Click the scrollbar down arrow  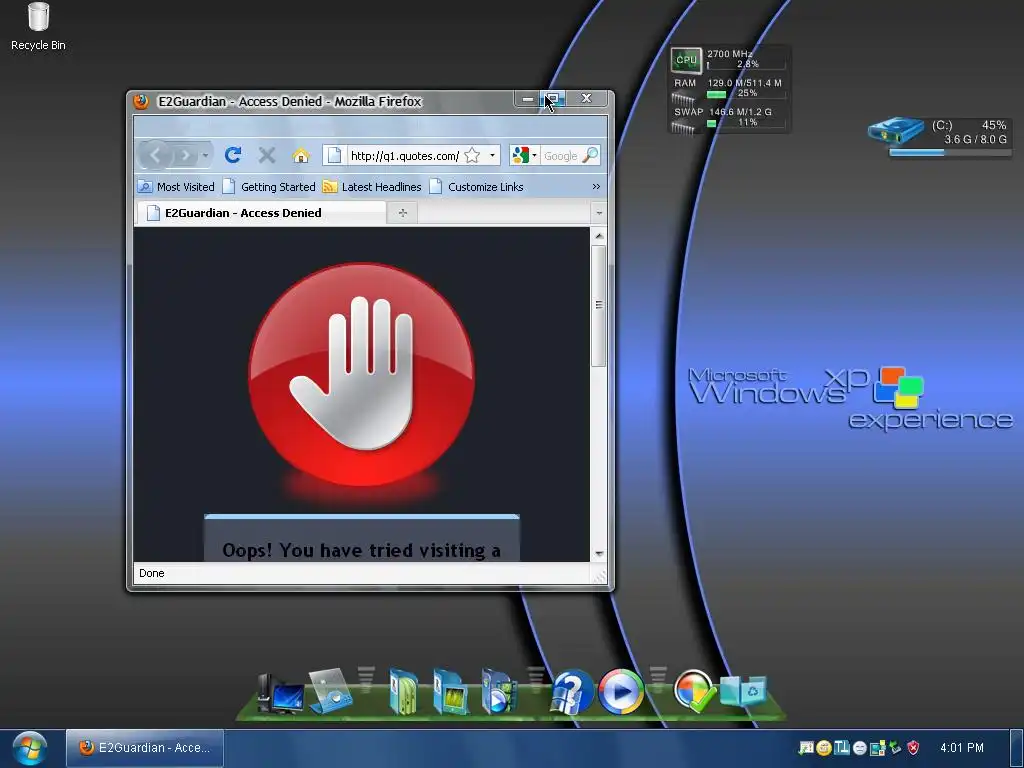click(x=599, y=554)
